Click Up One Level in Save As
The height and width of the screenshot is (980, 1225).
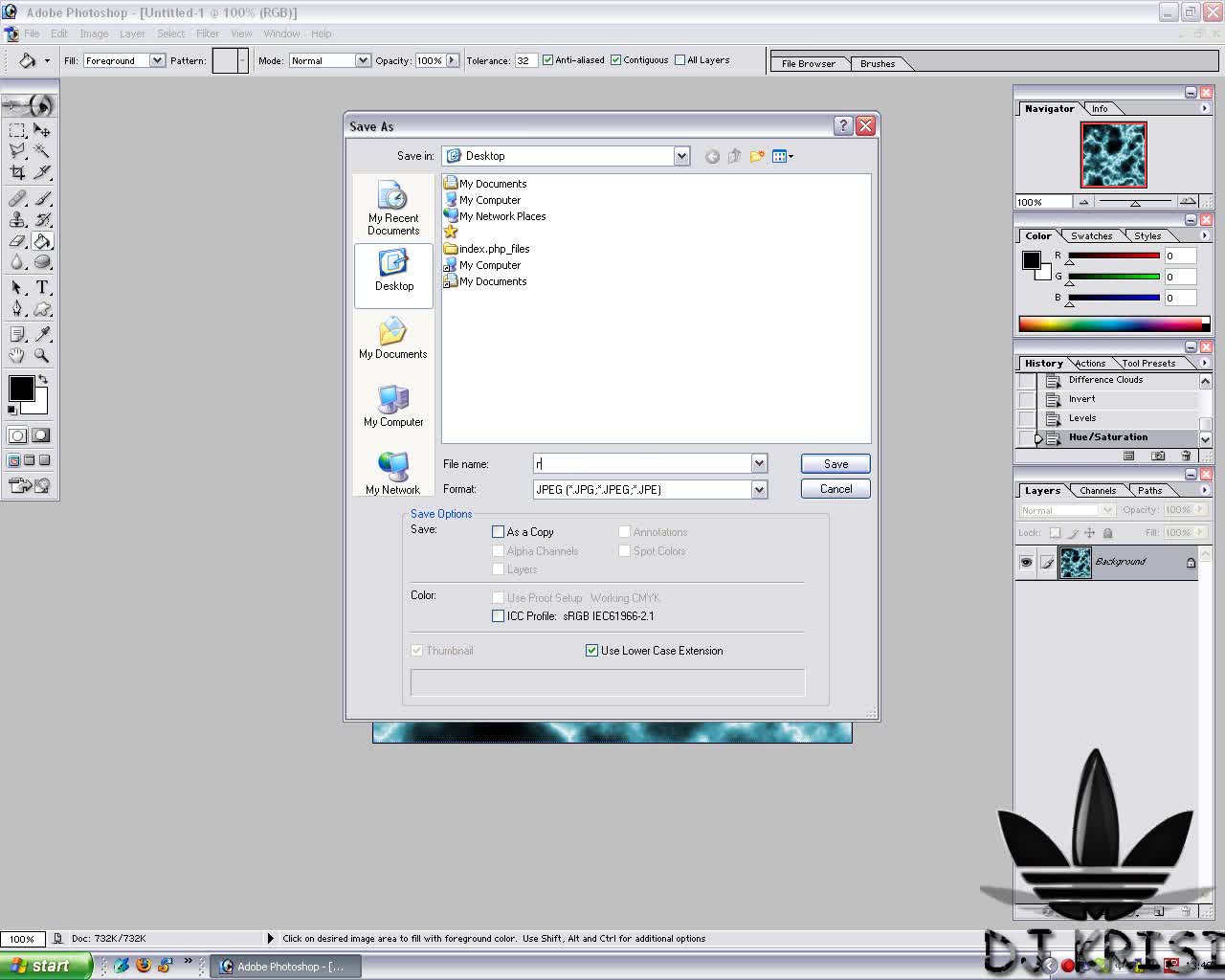tap(734, 156)
